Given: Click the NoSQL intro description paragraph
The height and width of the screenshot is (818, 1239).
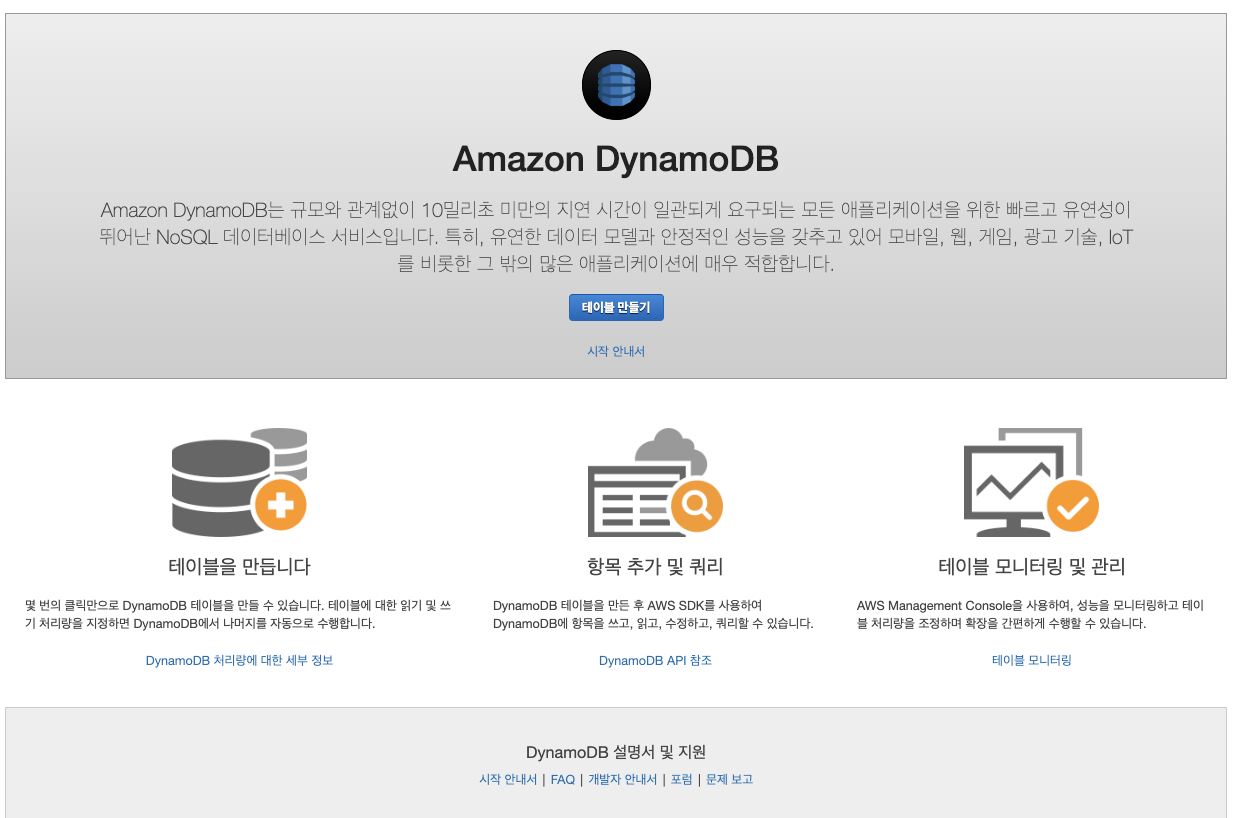Looking at the screenshot, I should point(616,238).
